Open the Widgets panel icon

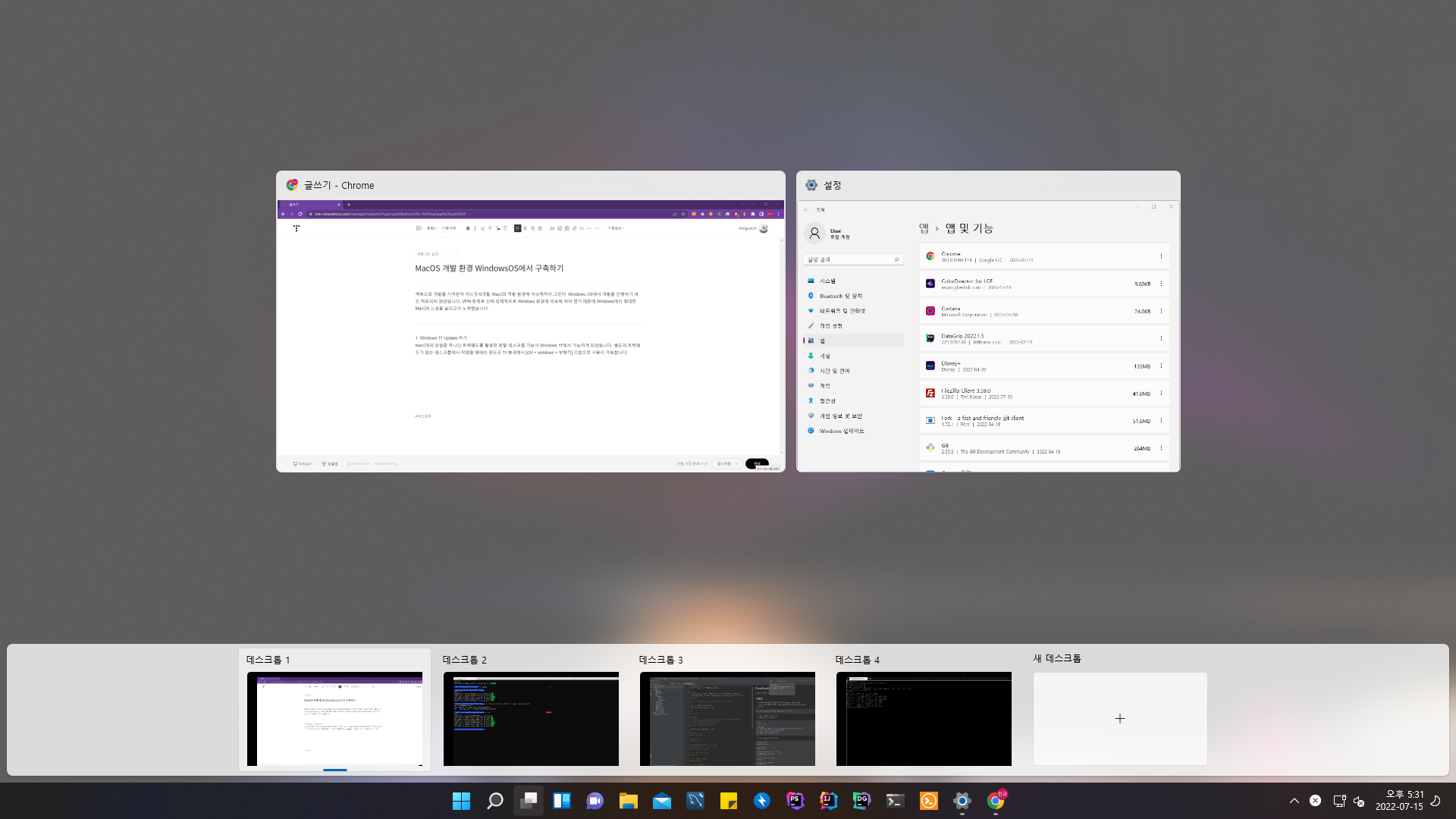click(x=561, y=801)
